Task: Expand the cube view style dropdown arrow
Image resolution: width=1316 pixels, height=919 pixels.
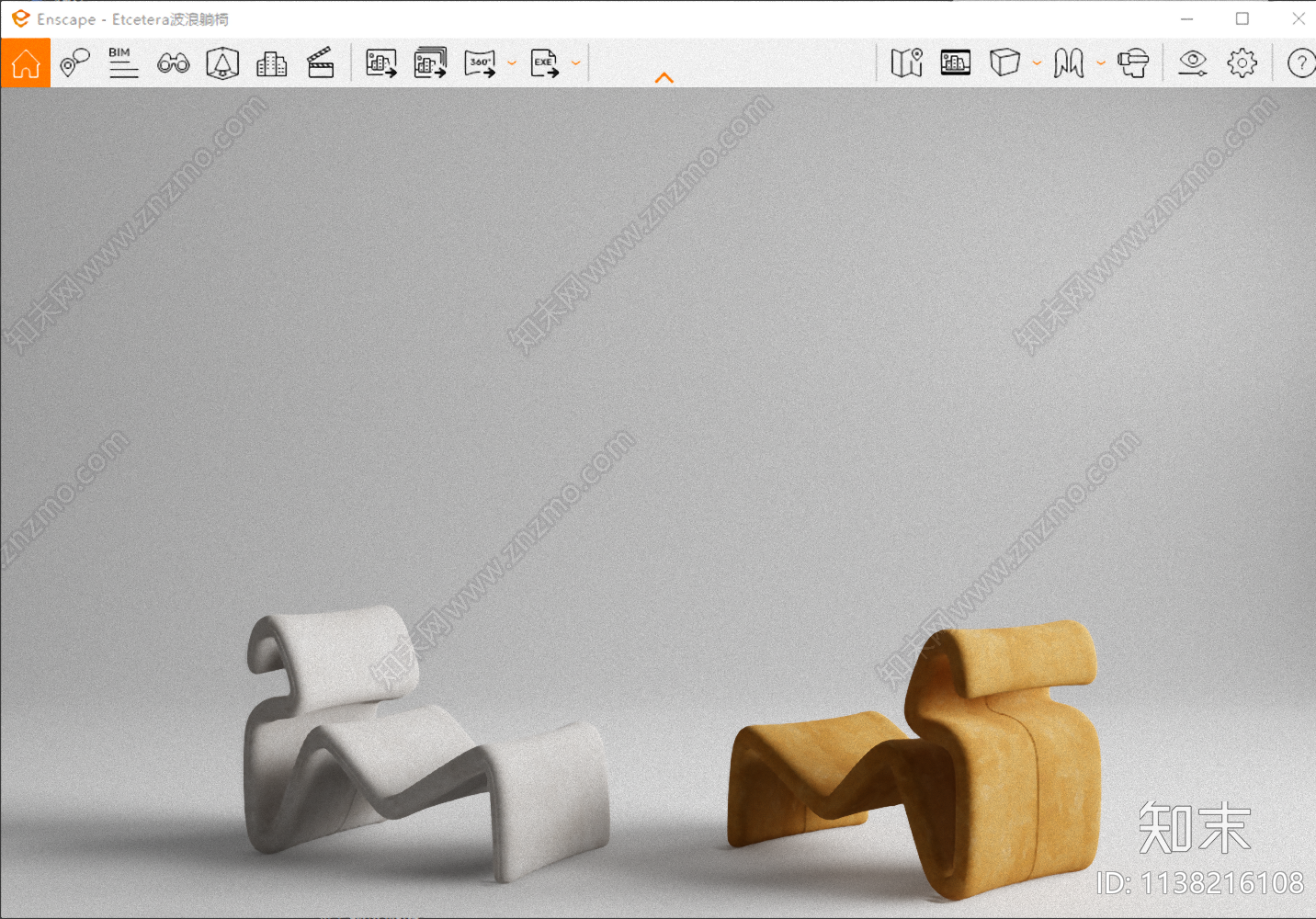Action: coord(1037,63)
